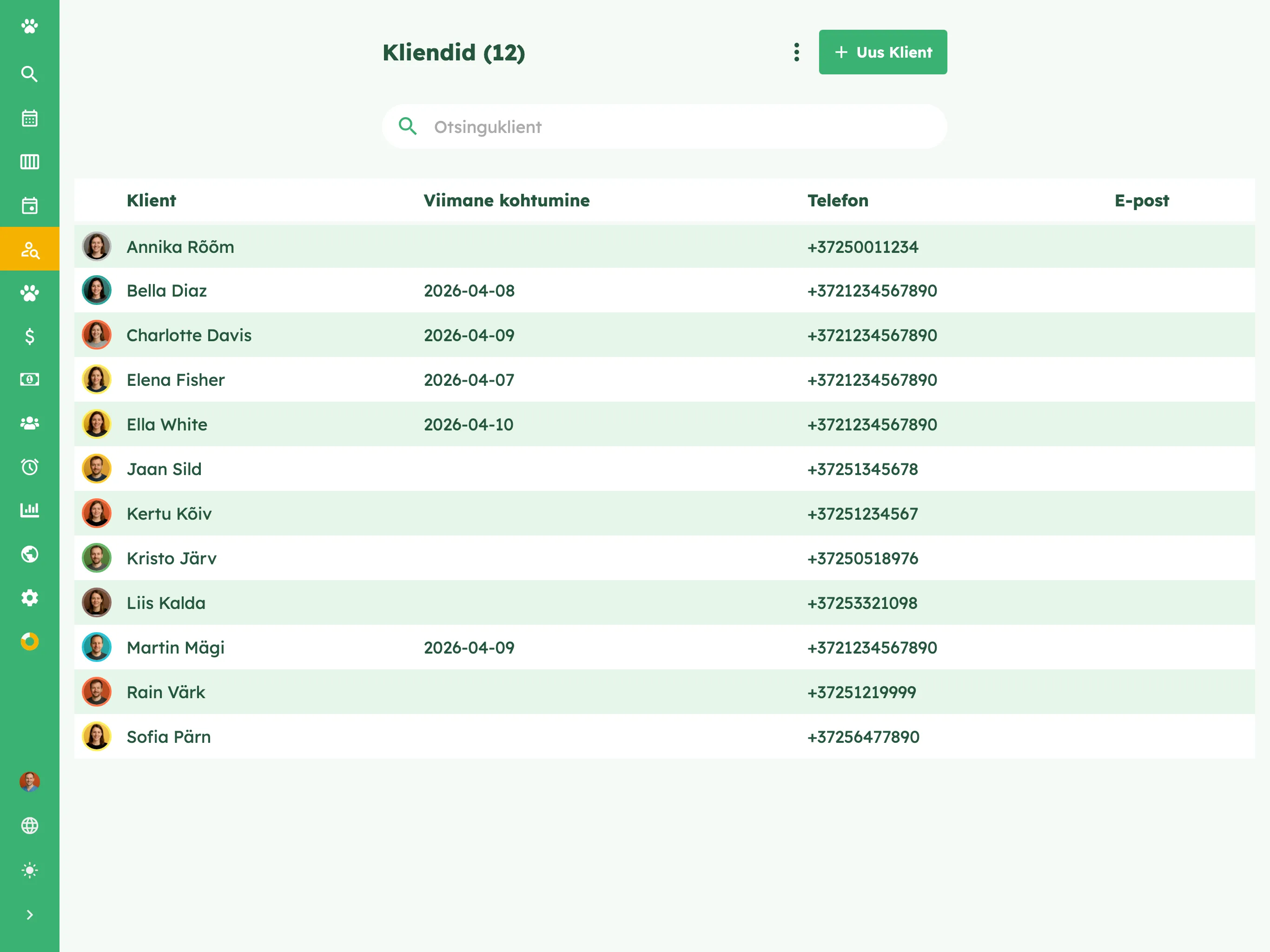This screenshot has height=952, width=1270.
Task: Open client Charlotte Davis
Action: (x=189, y=335)
